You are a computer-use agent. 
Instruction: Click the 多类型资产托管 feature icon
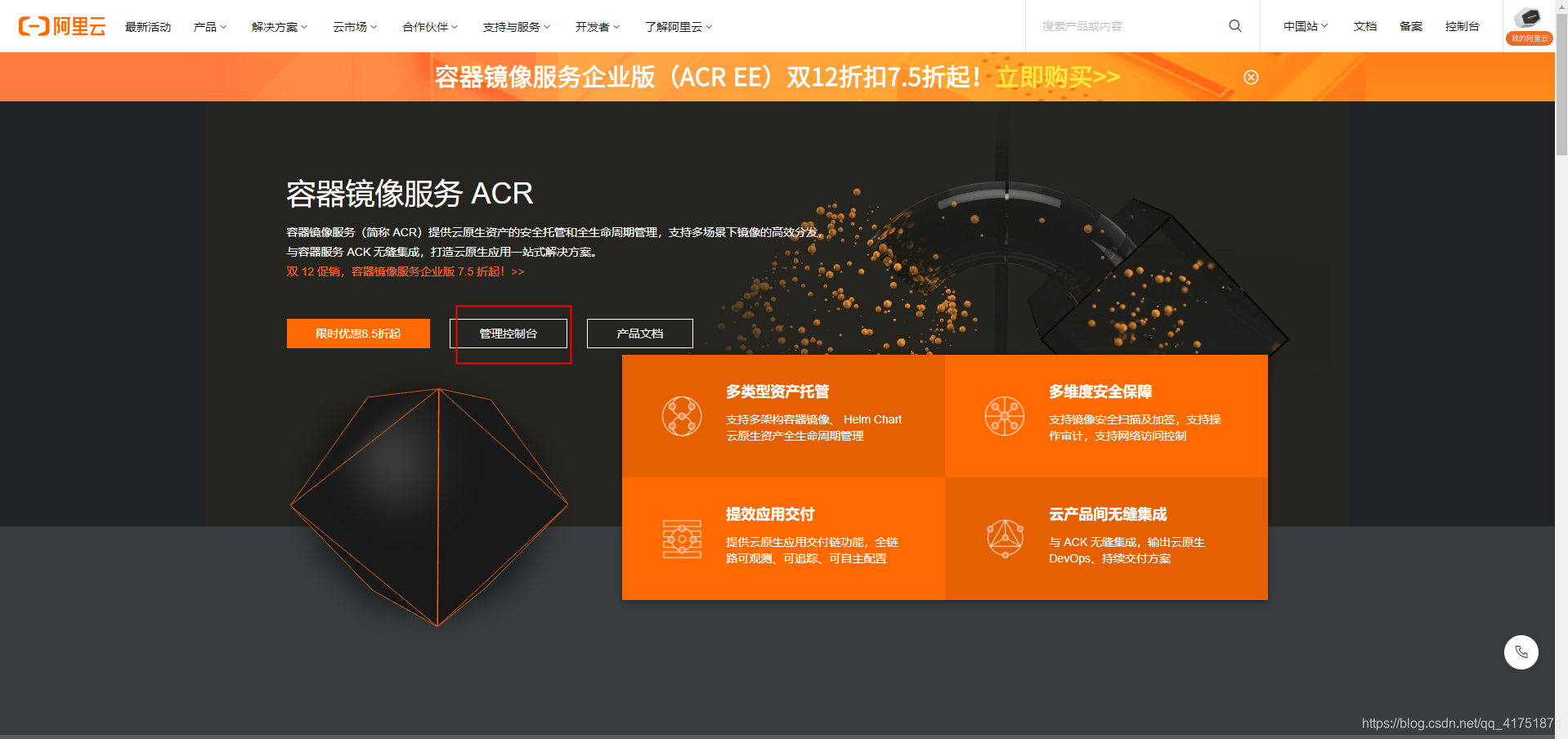coord(682,416)
